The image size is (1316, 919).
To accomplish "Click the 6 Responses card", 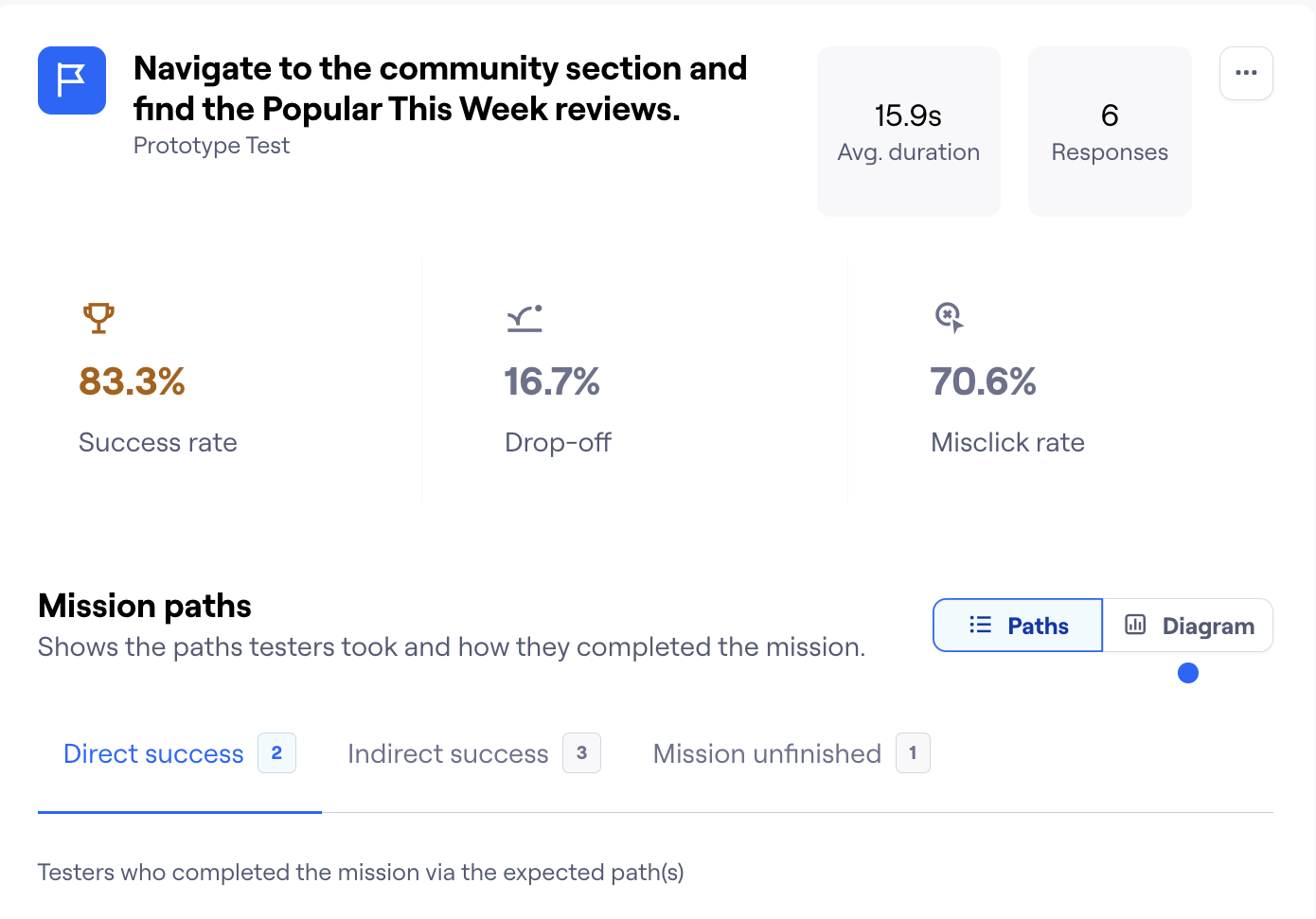I will pos(1110,132).
